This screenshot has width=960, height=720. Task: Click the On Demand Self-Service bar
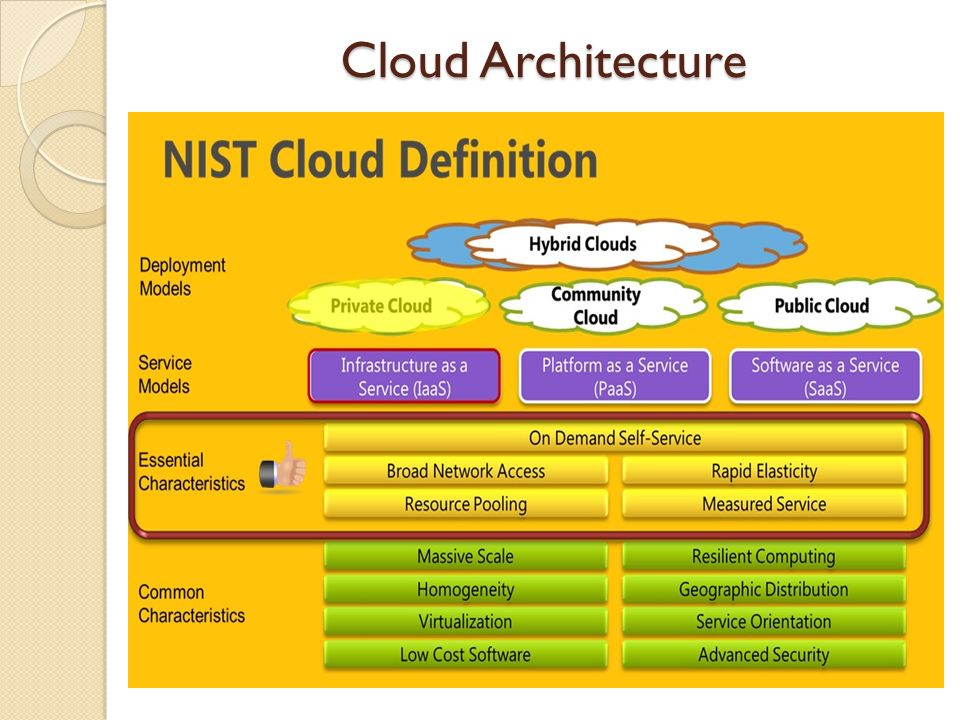[x=615, y=438]
